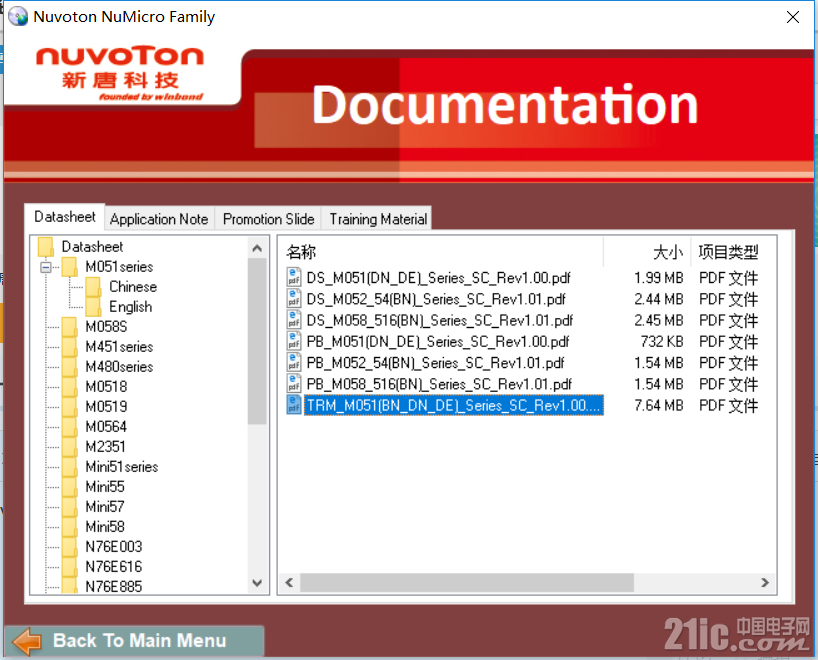Click the file list scroll left arrow
Viewport: 818px width, 660px height.
pyautogui.click(x=290, y=582)
